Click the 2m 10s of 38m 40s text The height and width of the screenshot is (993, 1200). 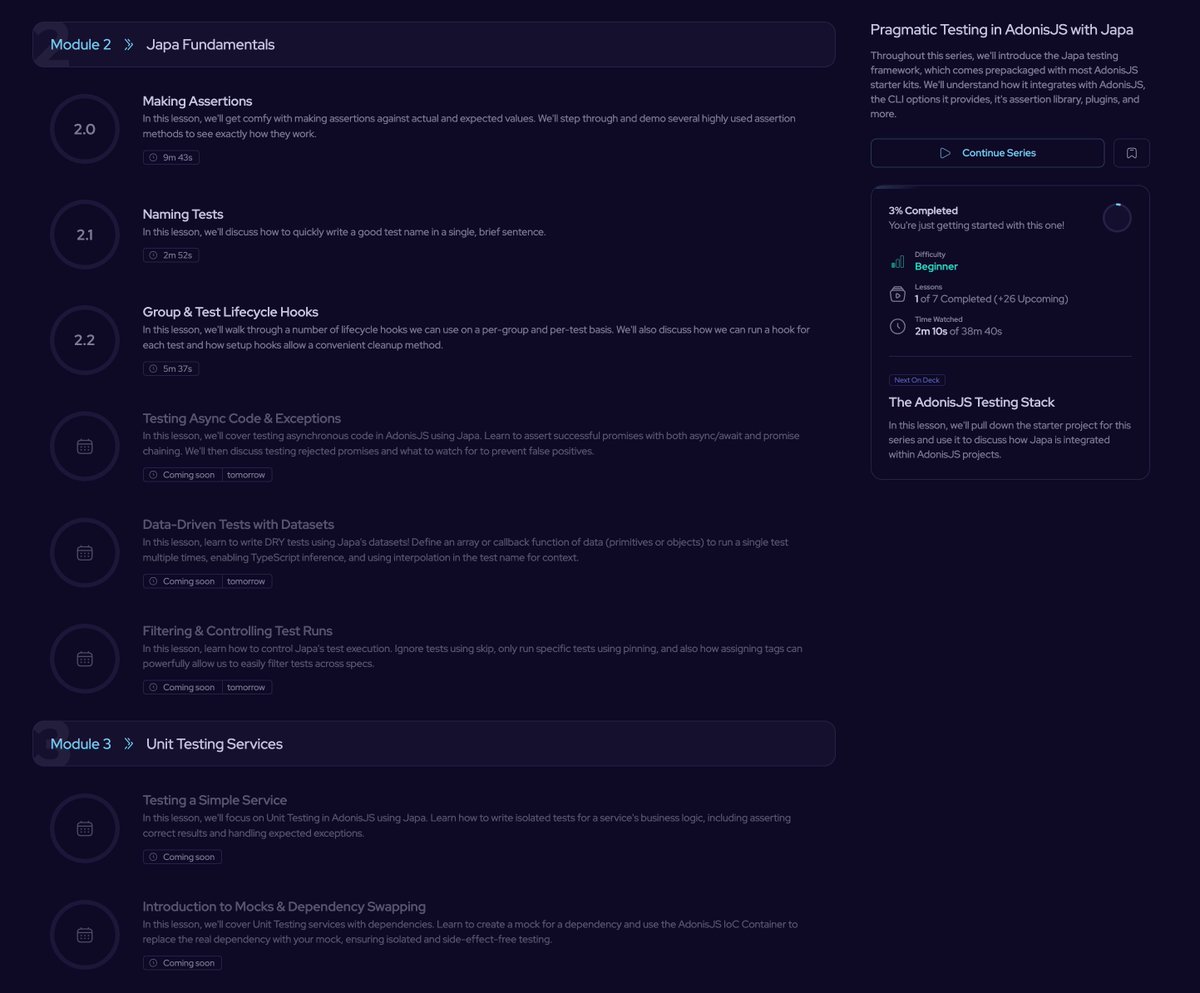958,331
